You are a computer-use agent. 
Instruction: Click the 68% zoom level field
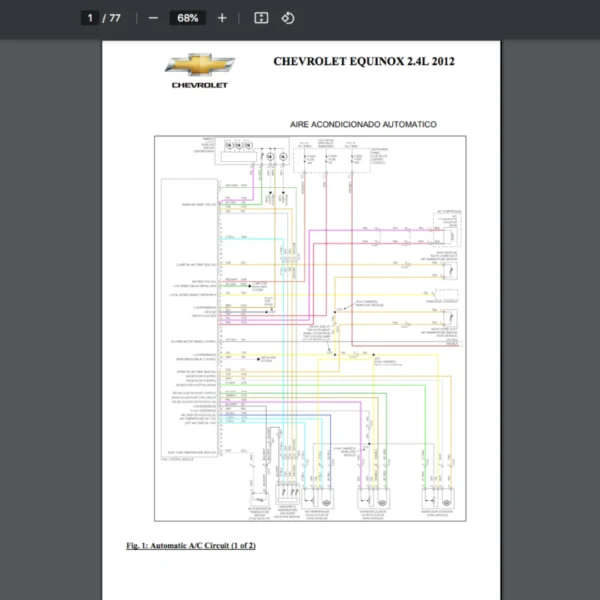pyautogui.click(x=187, y=18)
